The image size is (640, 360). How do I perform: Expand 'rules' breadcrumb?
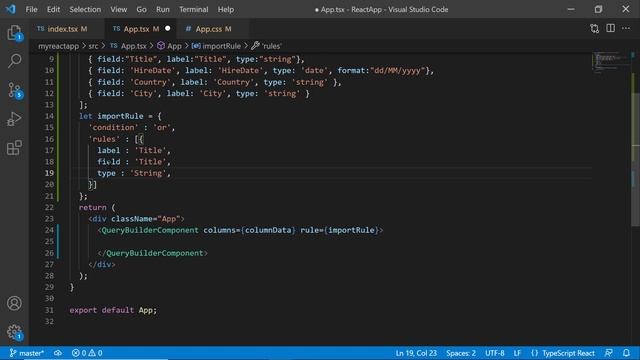(x=267, y=46)
